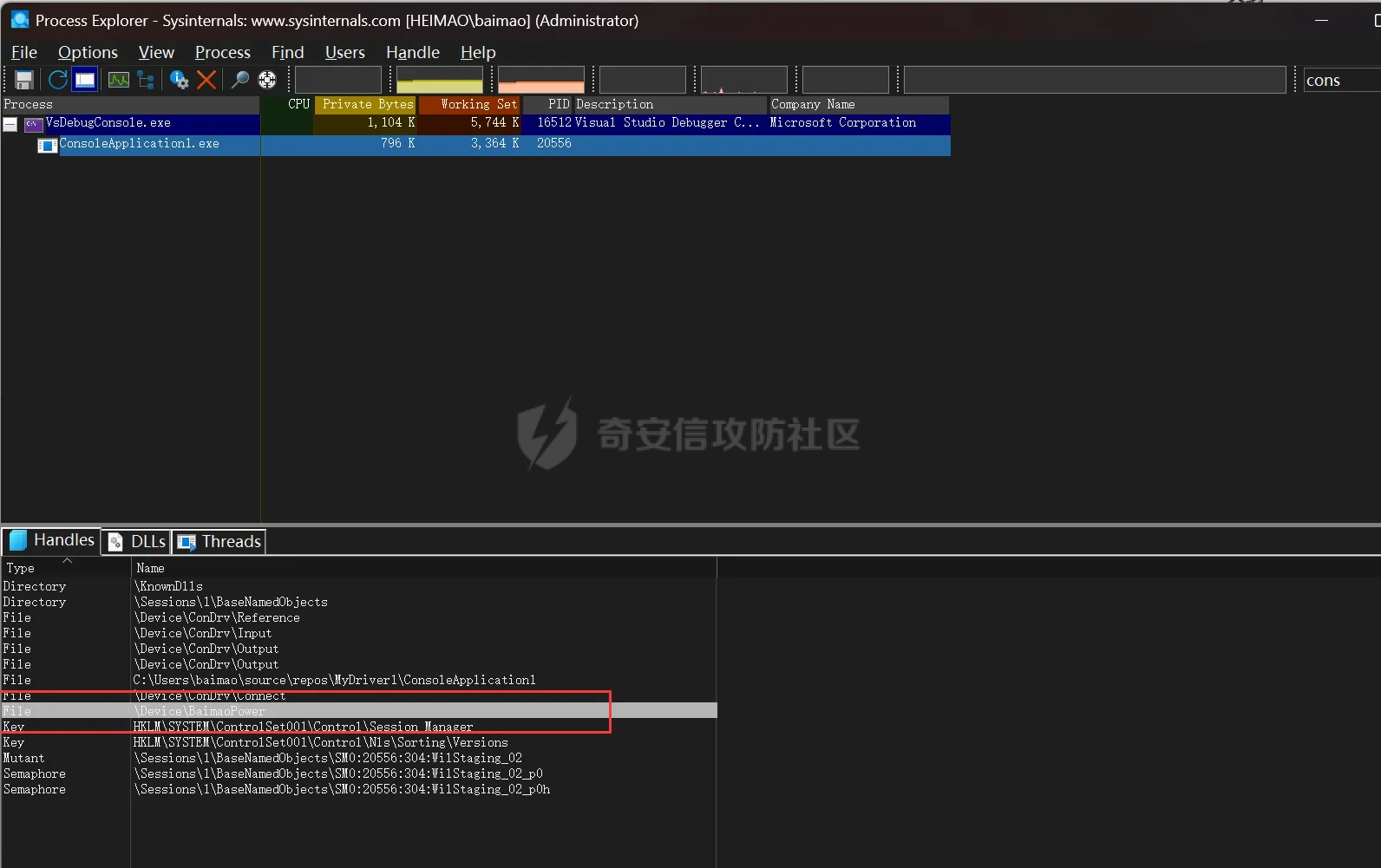This screenshot has height=868, width=1381.
Task: Click the 5,744 K working set value
Action: tap(494, 122)
